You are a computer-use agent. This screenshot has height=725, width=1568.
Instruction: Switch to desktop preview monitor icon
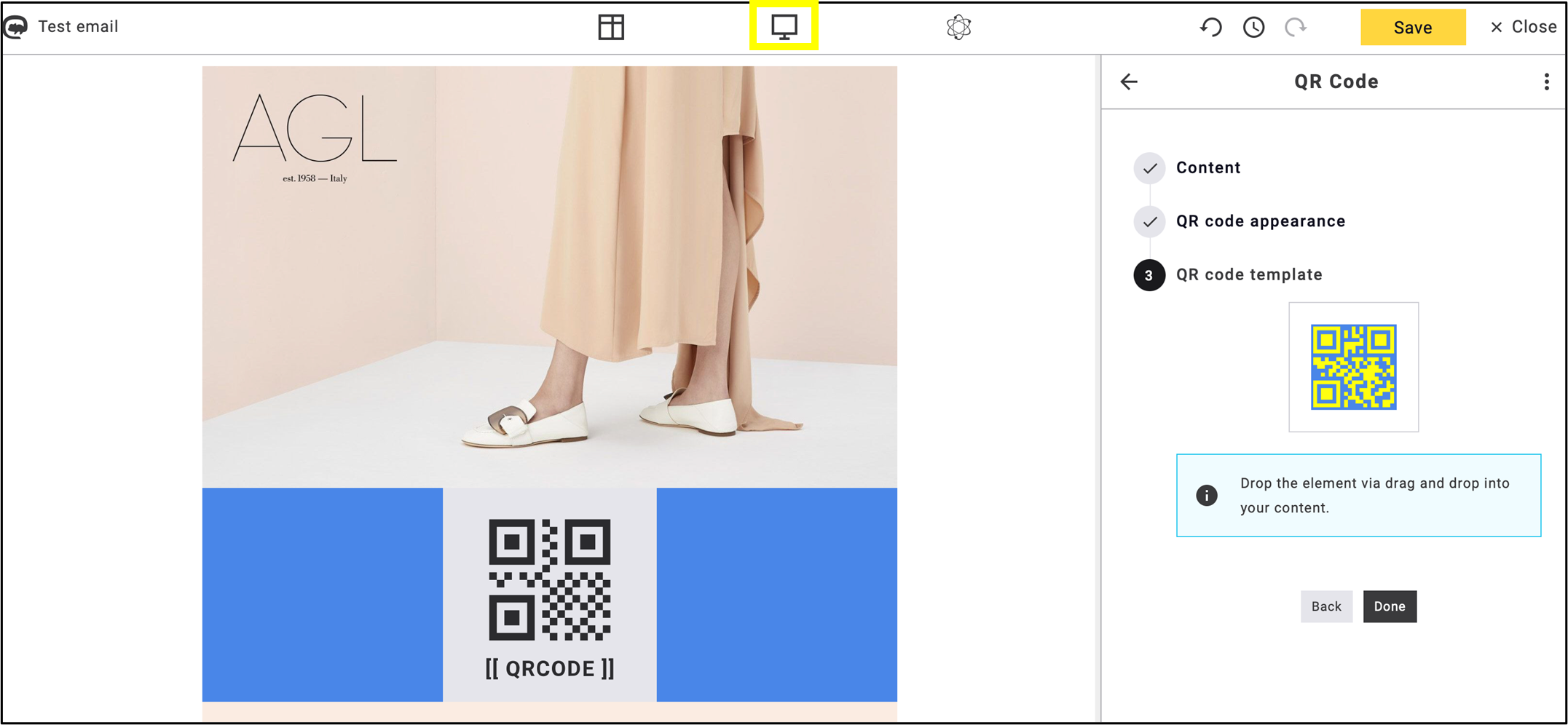[784, 27]
